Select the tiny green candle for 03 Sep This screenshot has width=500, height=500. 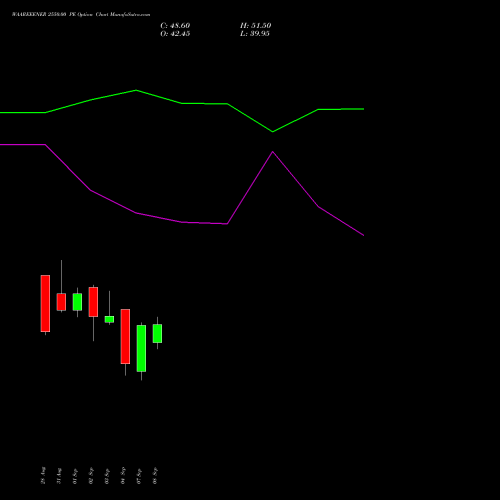pos(109,319)
